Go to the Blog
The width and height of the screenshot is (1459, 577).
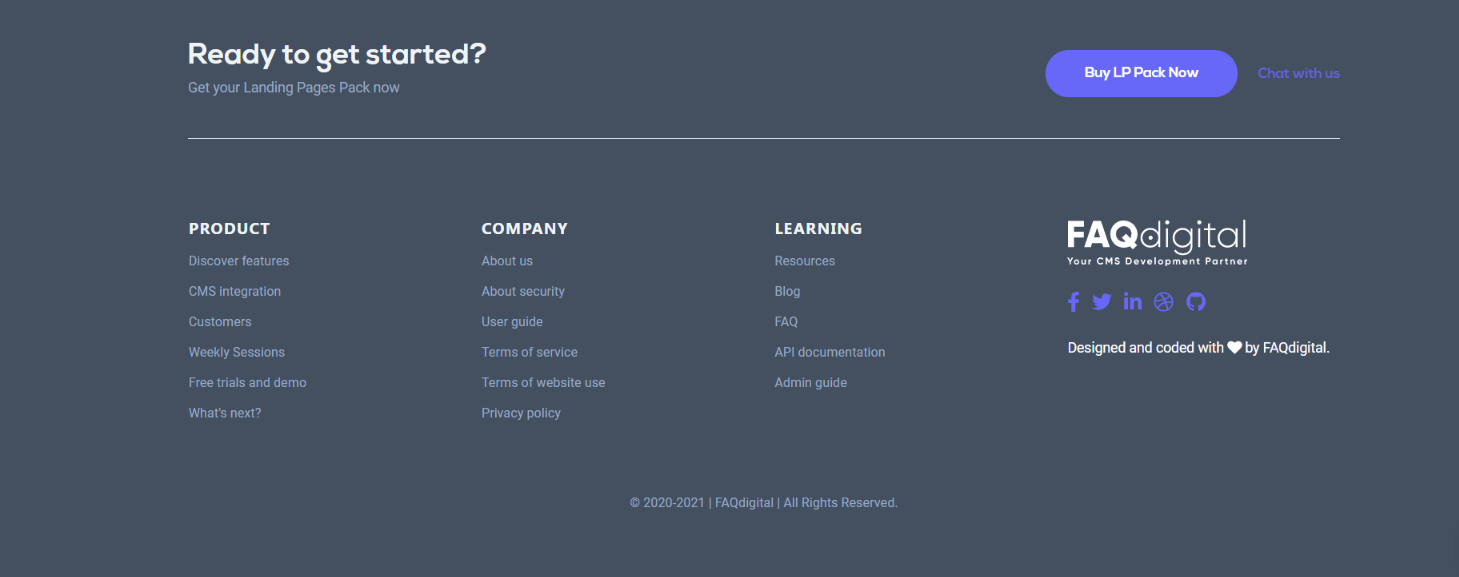[787, 292]
